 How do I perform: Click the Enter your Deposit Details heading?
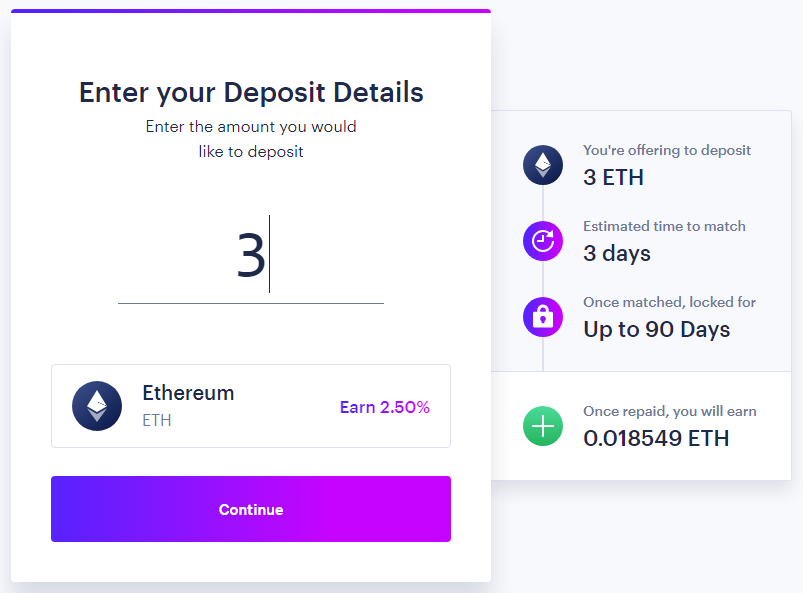pos(251,93)
